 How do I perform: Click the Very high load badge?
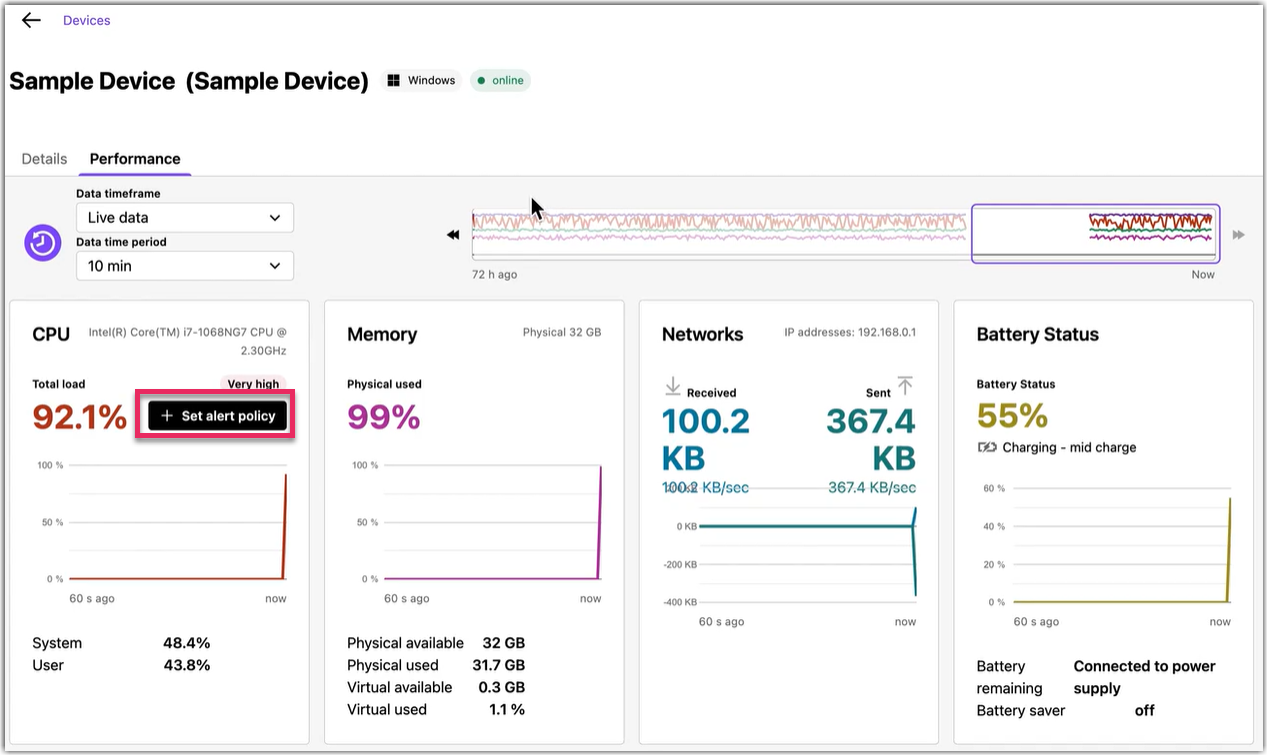[253, 384]
